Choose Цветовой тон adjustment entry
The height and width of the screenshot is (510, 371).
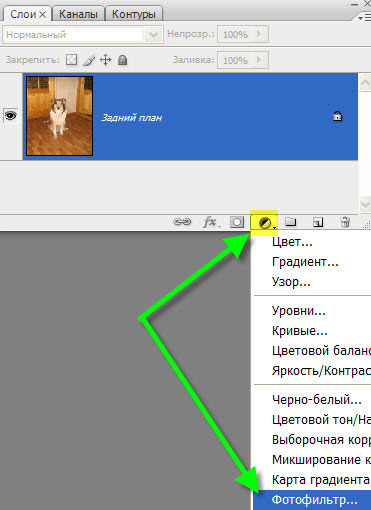coord(321,419)
